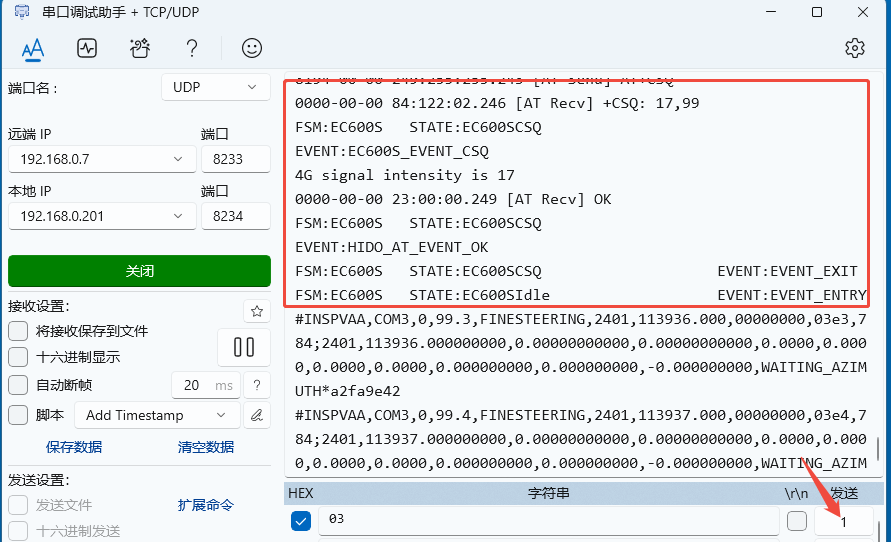Click the auto-frame question mark help button
Screen dimensions: 891x542
pyautogui.click(x=257, y=385)
